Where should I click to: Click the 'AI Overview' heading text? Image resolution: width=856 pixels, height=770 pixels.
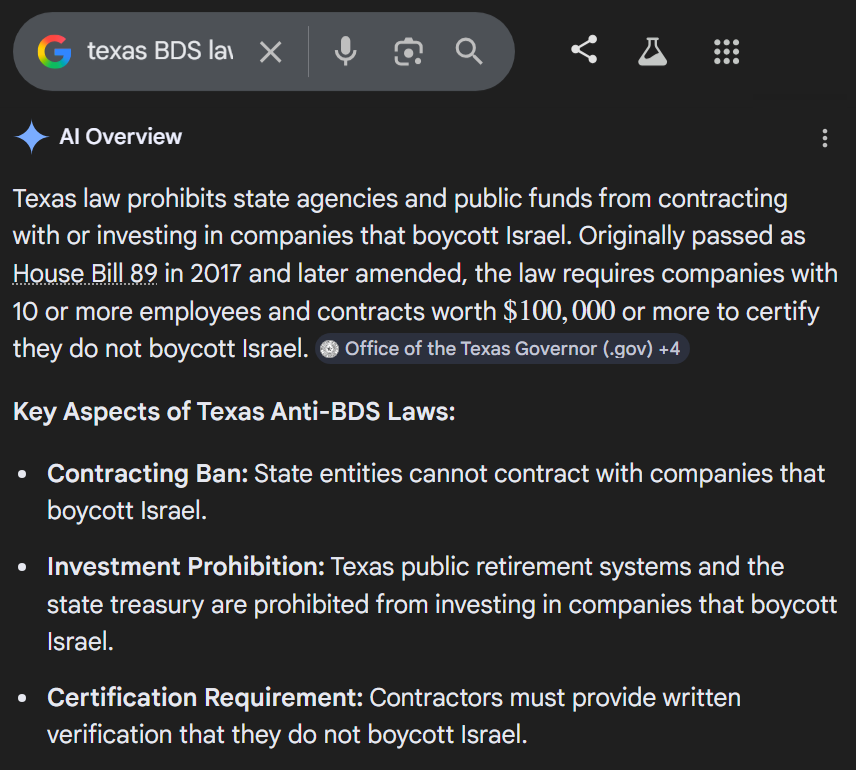coord(121,137)
